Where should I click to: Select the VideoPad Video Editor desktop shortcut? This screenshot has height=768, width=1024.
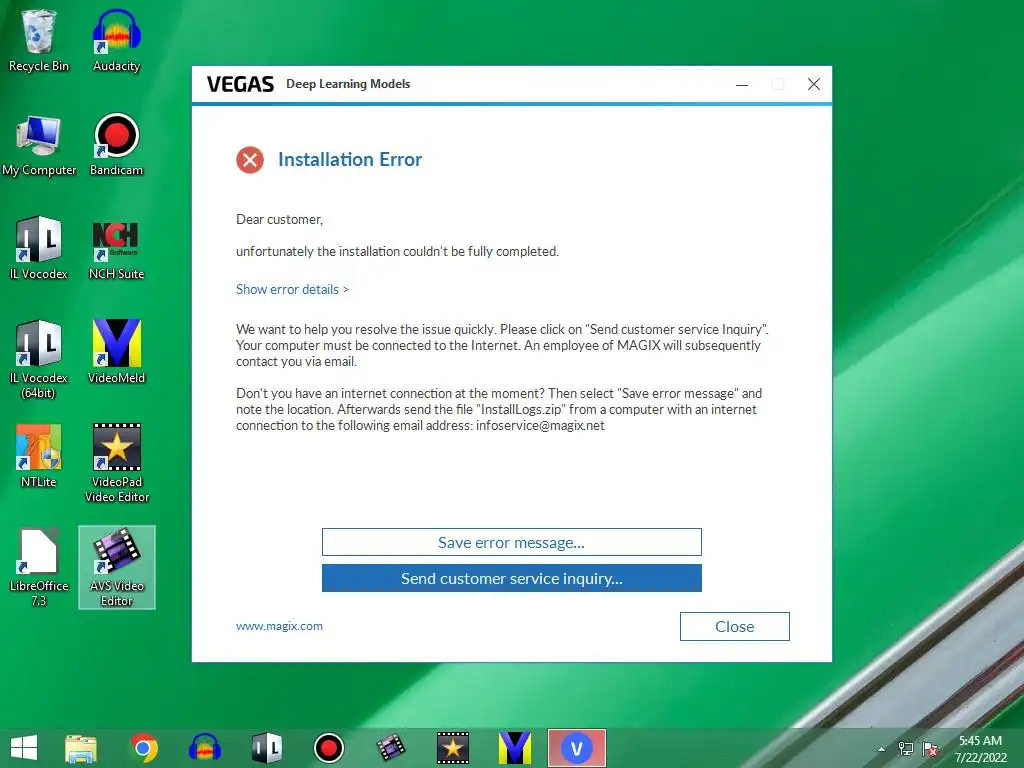click(116, 464)
